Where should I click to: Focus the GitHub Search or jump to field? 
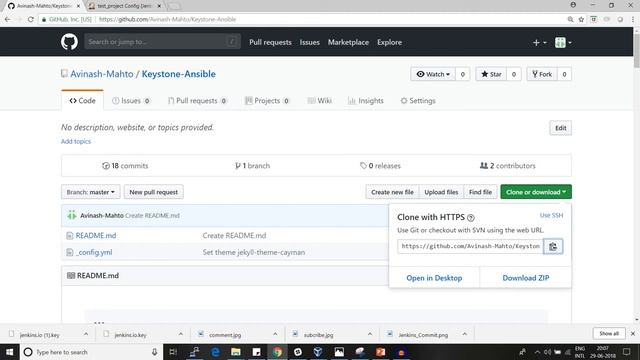(x=162, y=42)
